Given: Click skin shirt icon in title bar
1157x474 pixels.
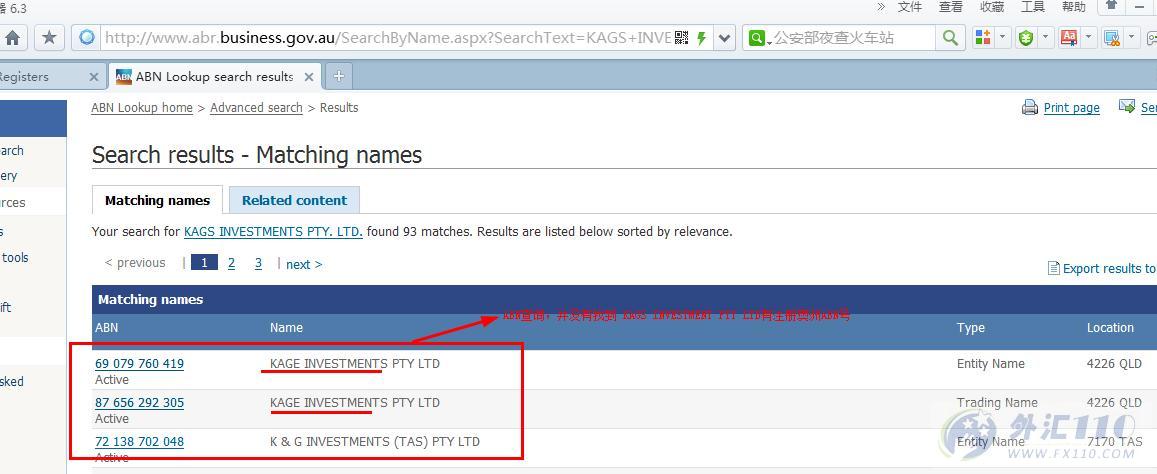Looking at the screenshot, I should (x=1111, y=6).
